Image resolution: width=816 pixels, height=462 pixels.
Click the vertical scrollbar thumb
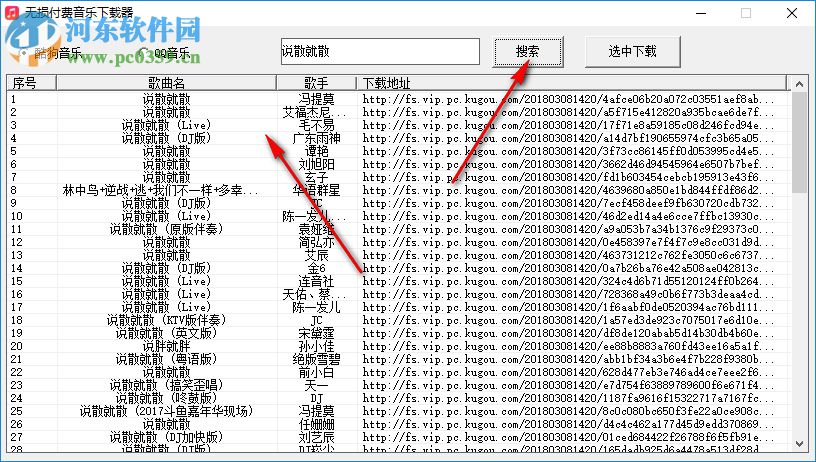[799, 143]
